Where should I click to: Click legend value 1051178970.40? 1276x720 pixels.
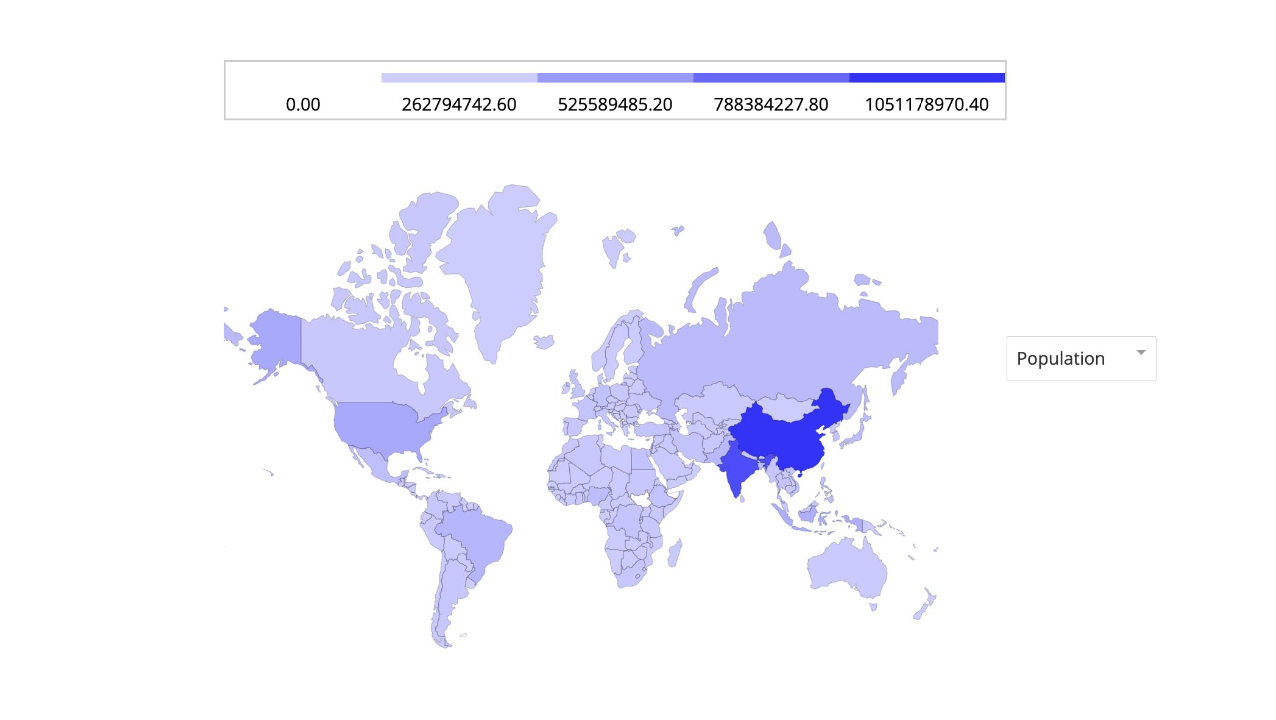click(927, 104)
